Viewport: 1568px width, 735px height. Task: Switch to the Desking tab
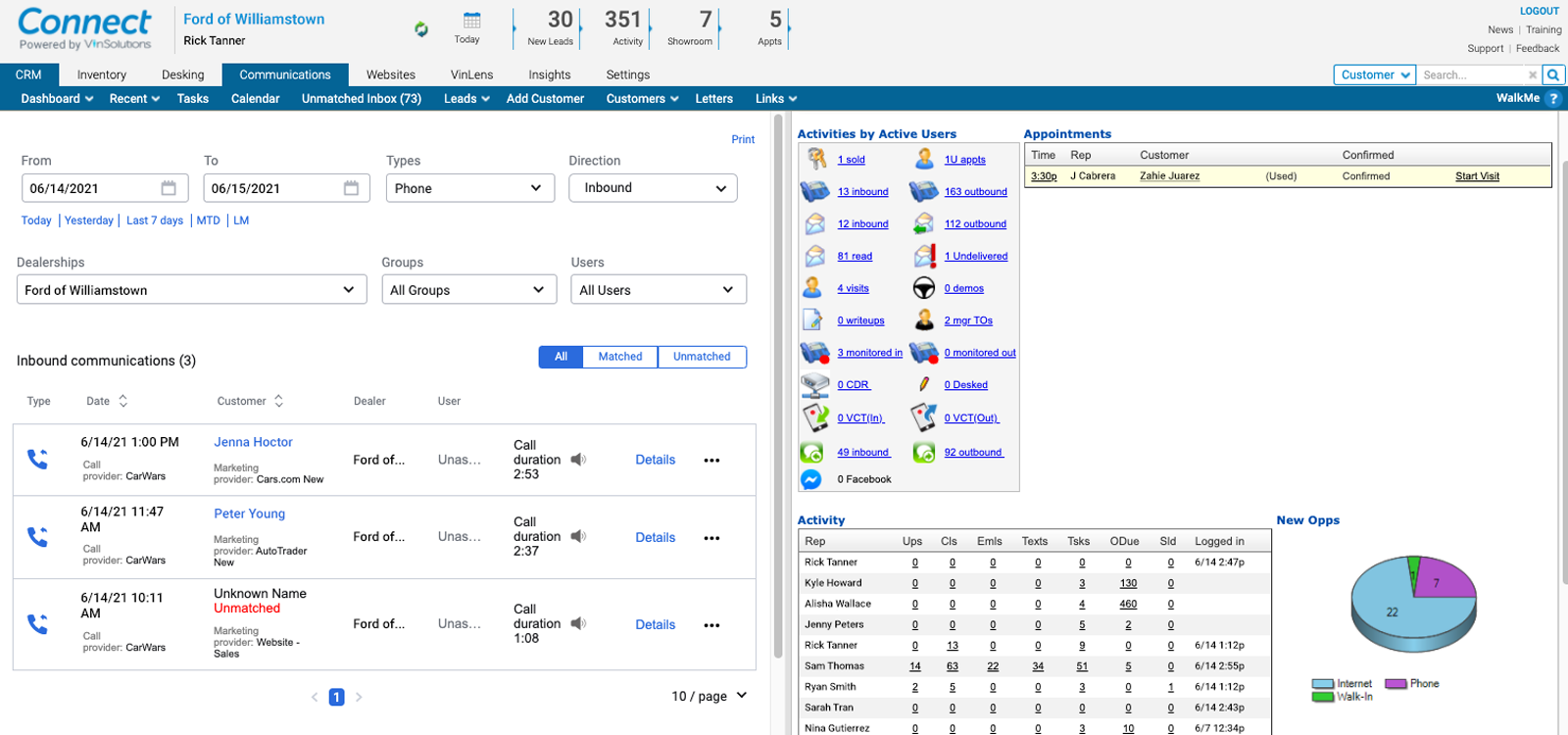[x=183, y=74]
